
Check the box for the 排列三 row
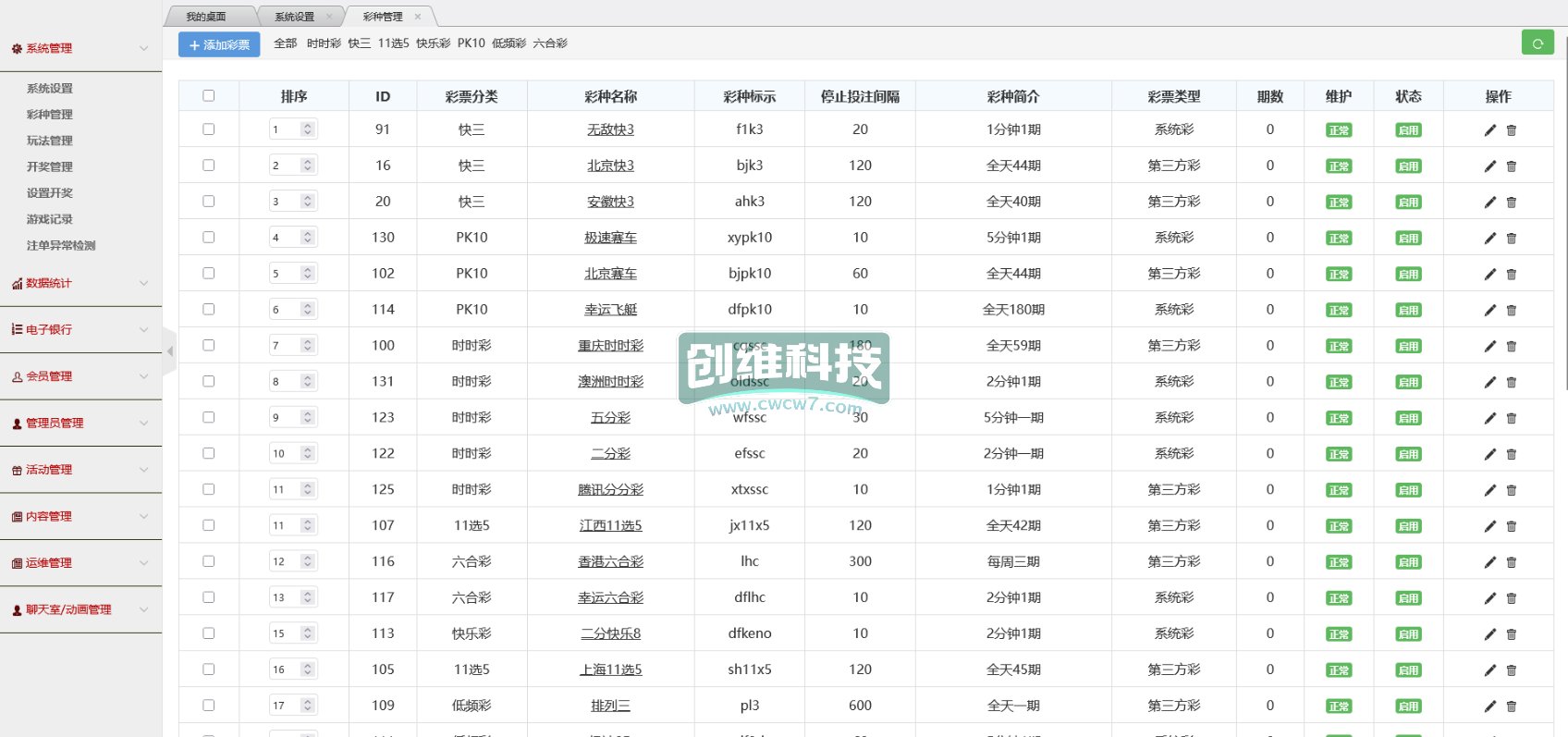(208, 706)
